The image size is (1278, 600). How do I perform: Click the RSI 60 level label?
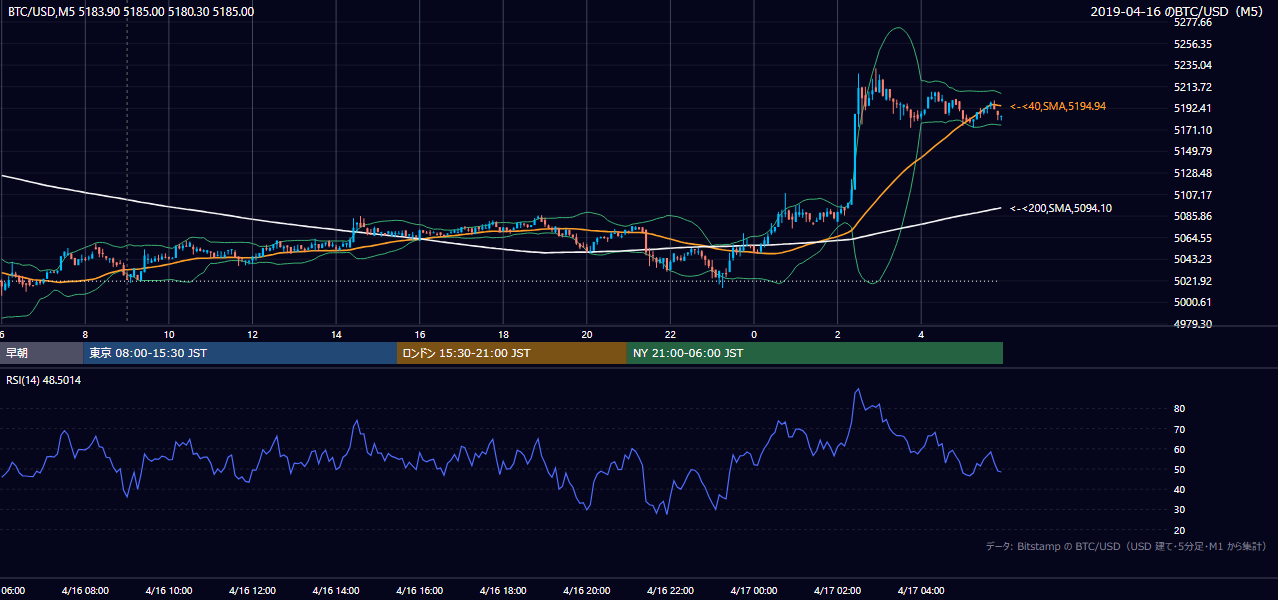1179,449
